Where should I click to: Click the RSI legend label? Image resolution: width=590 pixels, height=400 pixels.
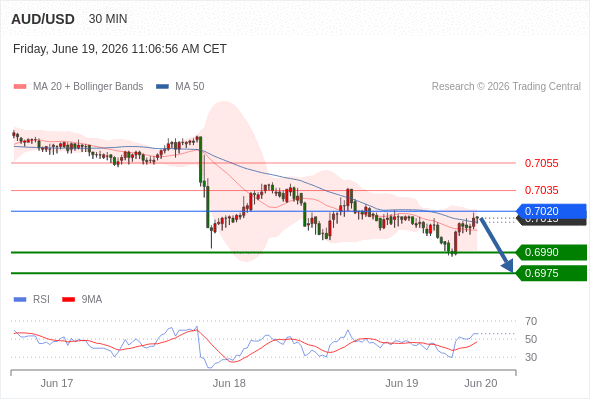41,300
